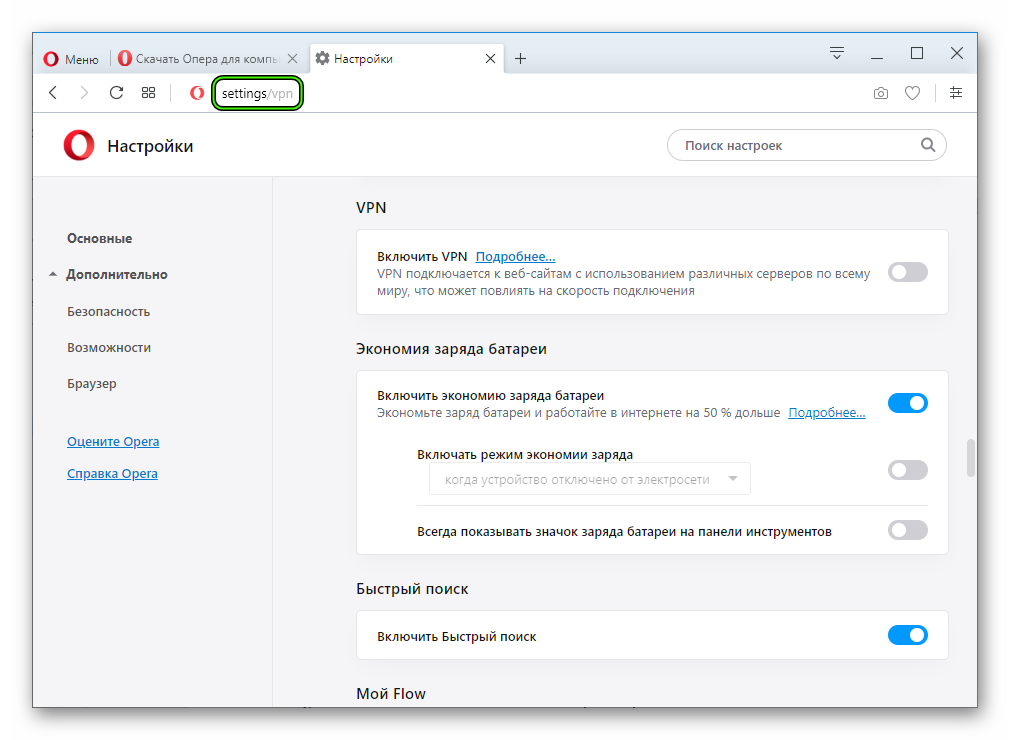Open Speed Dial grid icon
The image size is (1010, 740).
point(148,93)
